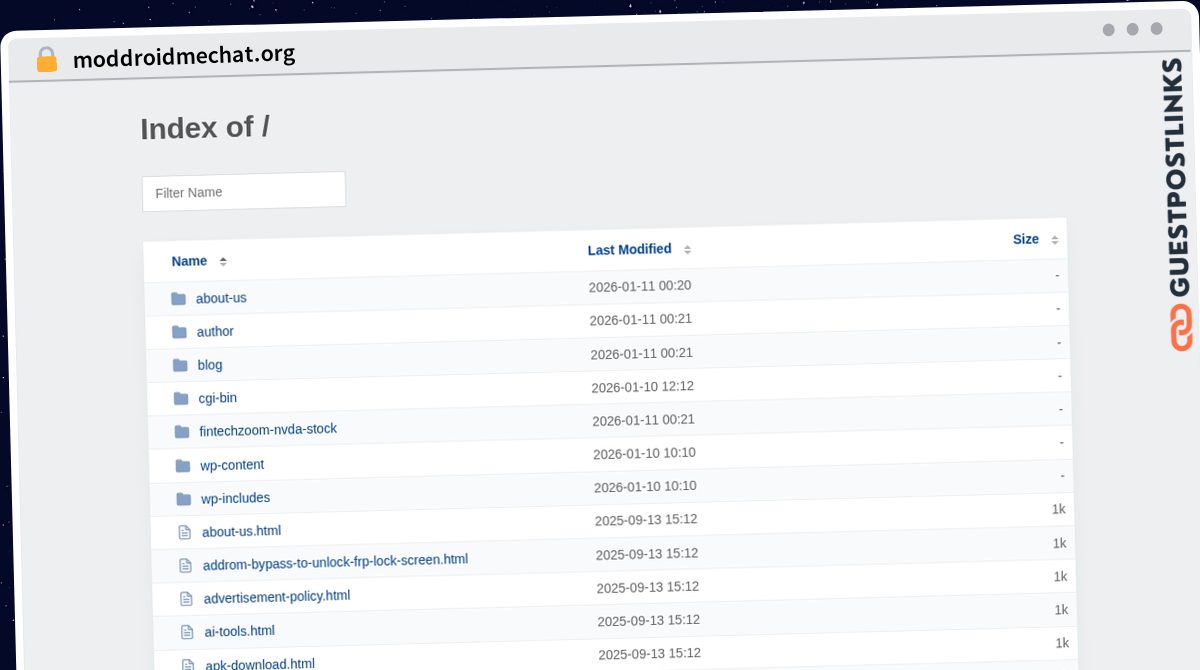Open the author folder link
The width and height of the screenshot is (1200, 670).
tap(215, 331)
